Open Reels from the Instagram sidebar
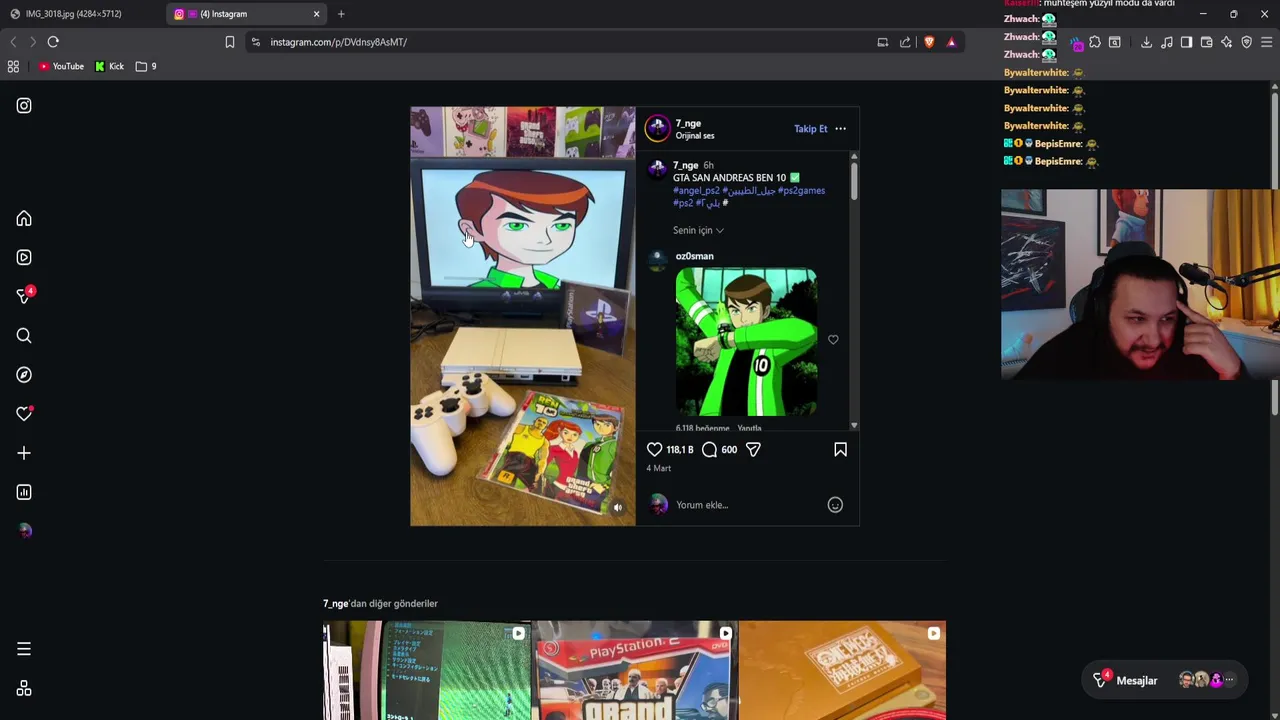The width and height of the screenshot is (1280, 720). (24, 258)
